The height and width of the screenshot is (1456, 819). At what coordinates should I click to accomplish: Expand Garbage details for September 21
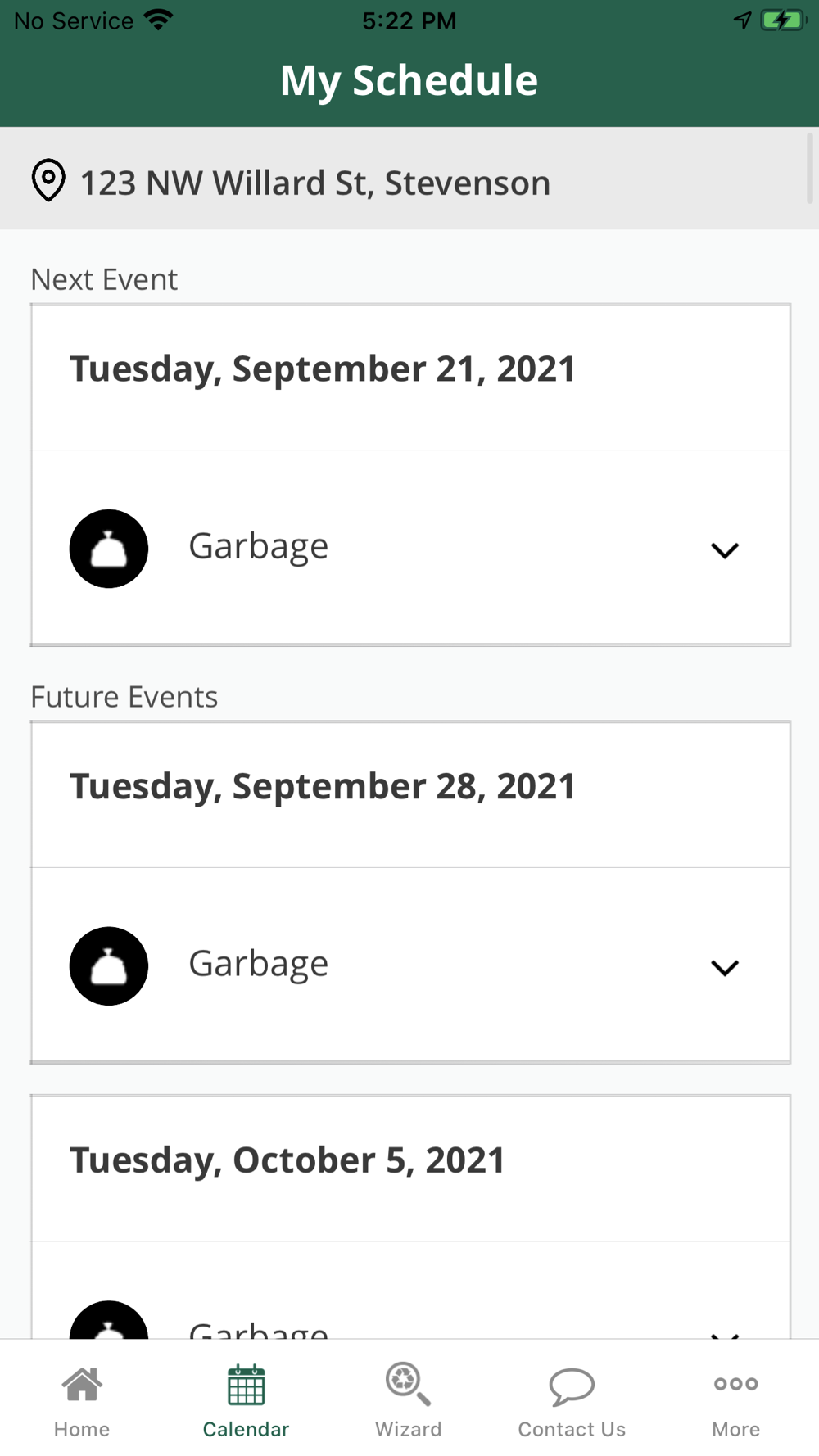pos(725,550)
